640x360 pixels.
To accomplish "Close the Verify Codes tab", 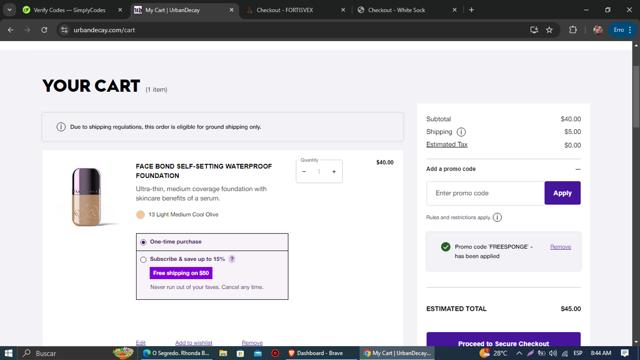I will [120, 10].
